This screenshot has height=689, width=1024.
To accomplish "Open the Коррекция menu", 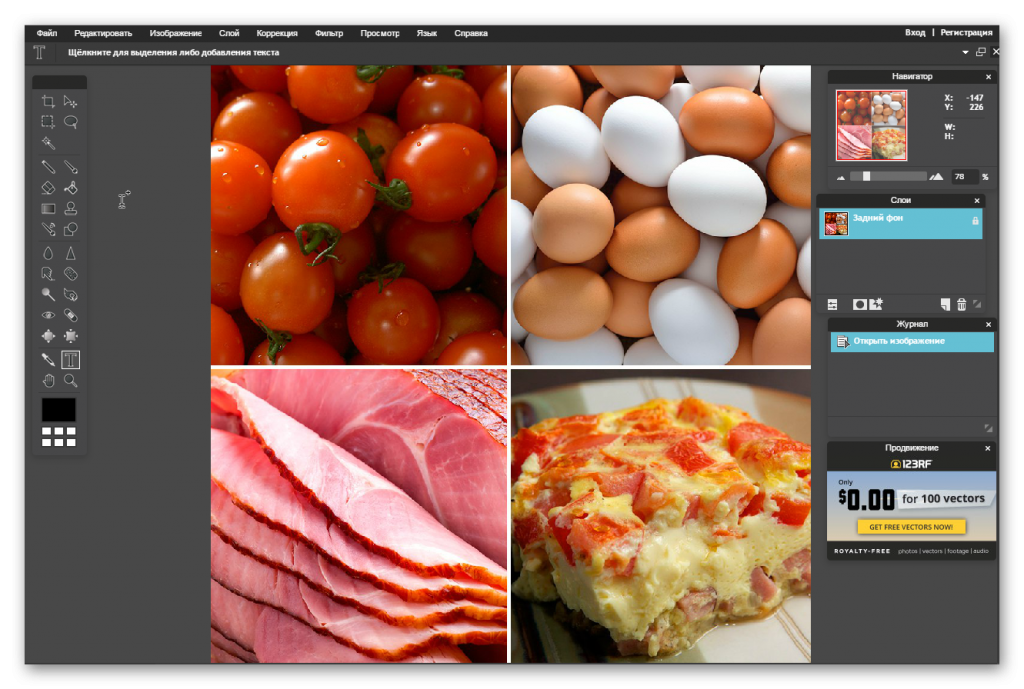I will [277, 33].
